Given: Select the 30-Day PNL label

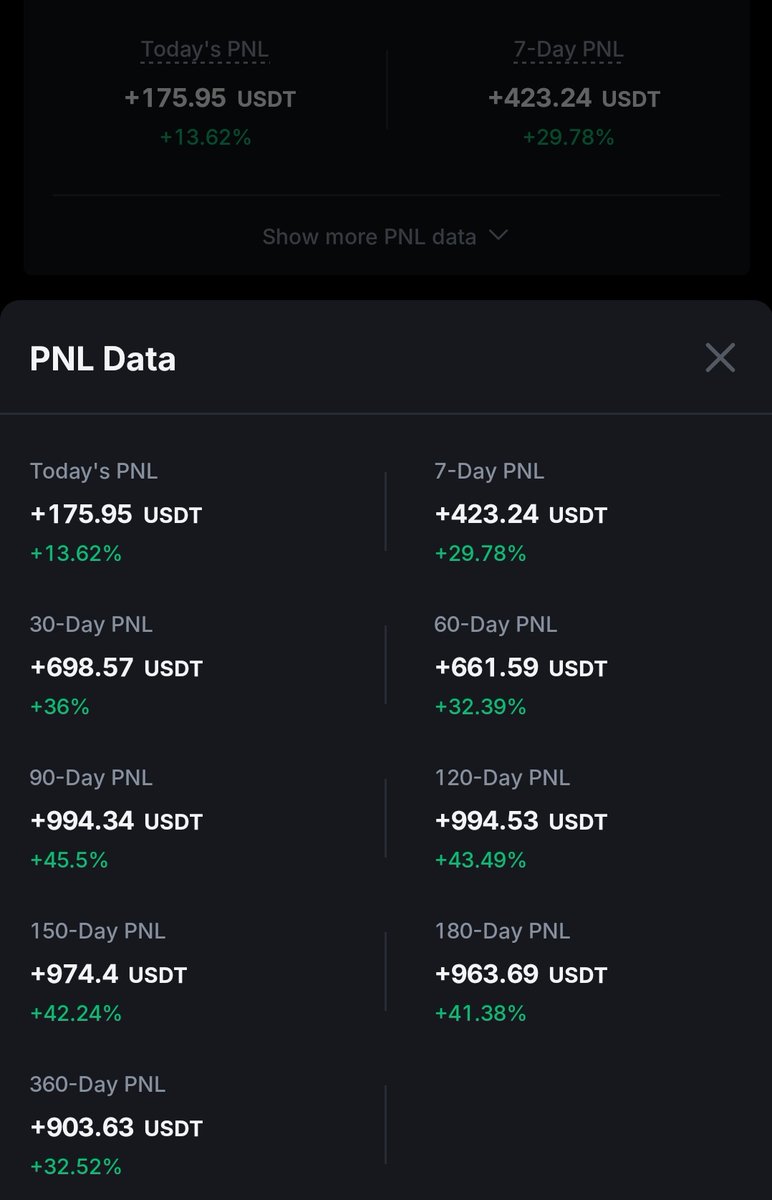Looking at the screenshot, I should (91, 624).
